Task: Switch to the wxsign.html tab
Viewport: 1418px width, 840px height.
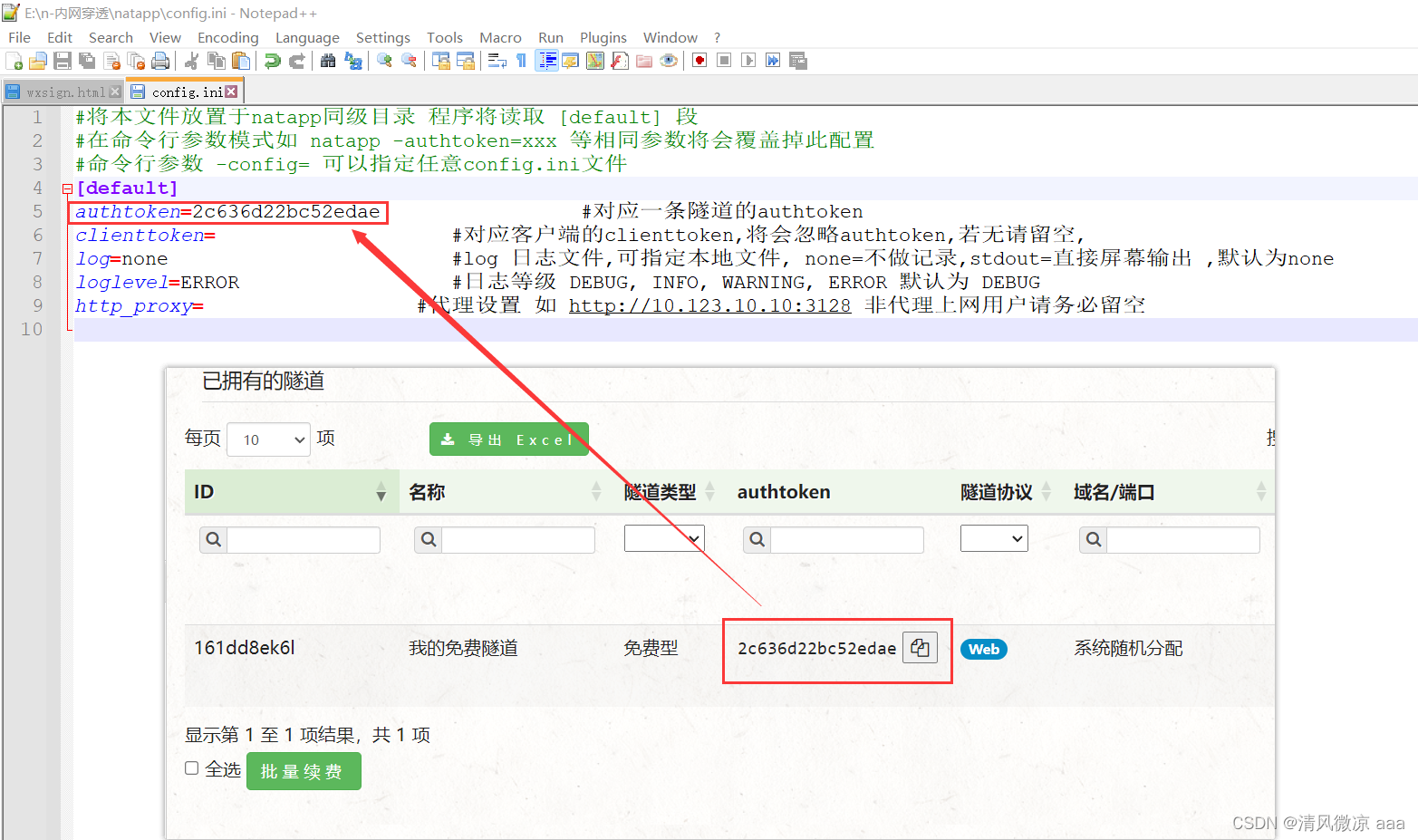Action: pyautogui.click(x=64, y=92)
